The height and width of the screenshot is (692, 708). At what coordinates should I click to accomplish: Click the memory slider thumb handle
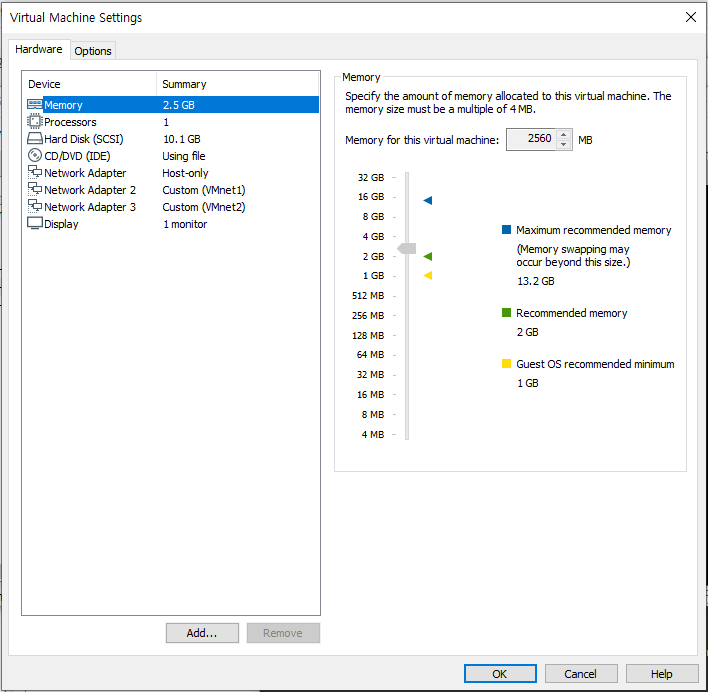(407, 248)
